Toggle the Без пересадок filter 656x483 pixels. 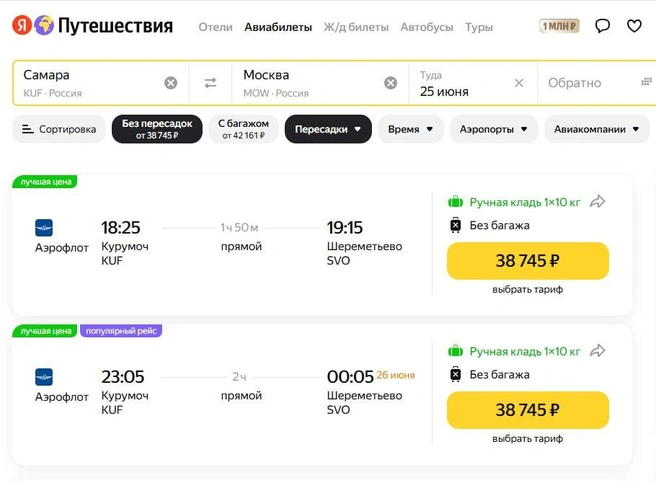157,129
